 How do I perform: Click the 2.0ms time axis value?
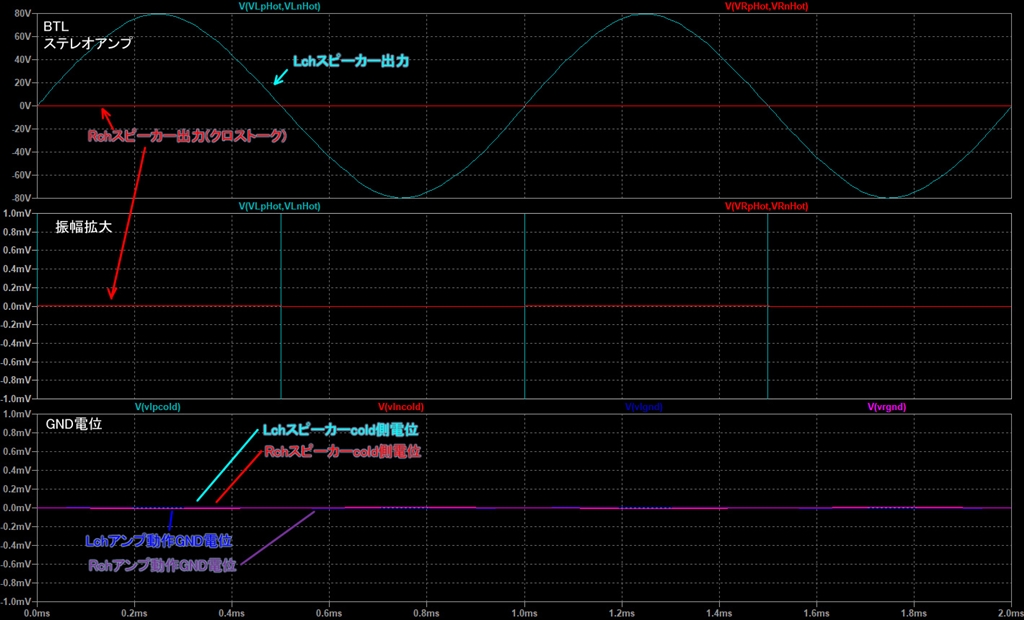click(x=1010, y=613)
